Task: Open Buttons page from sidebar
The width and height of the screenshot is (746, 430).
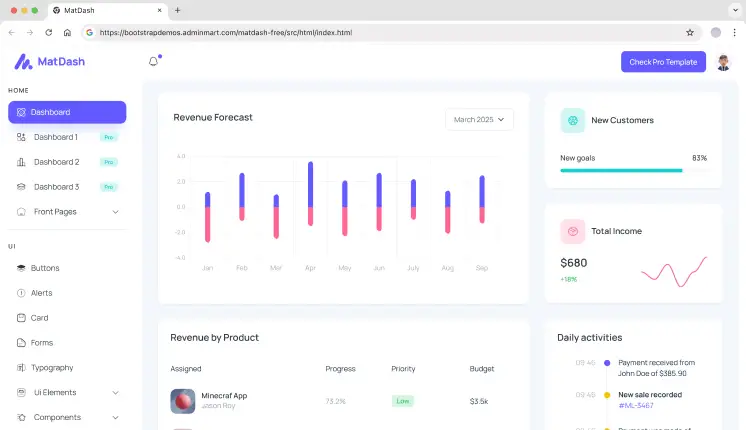Action: coord(45,268)
